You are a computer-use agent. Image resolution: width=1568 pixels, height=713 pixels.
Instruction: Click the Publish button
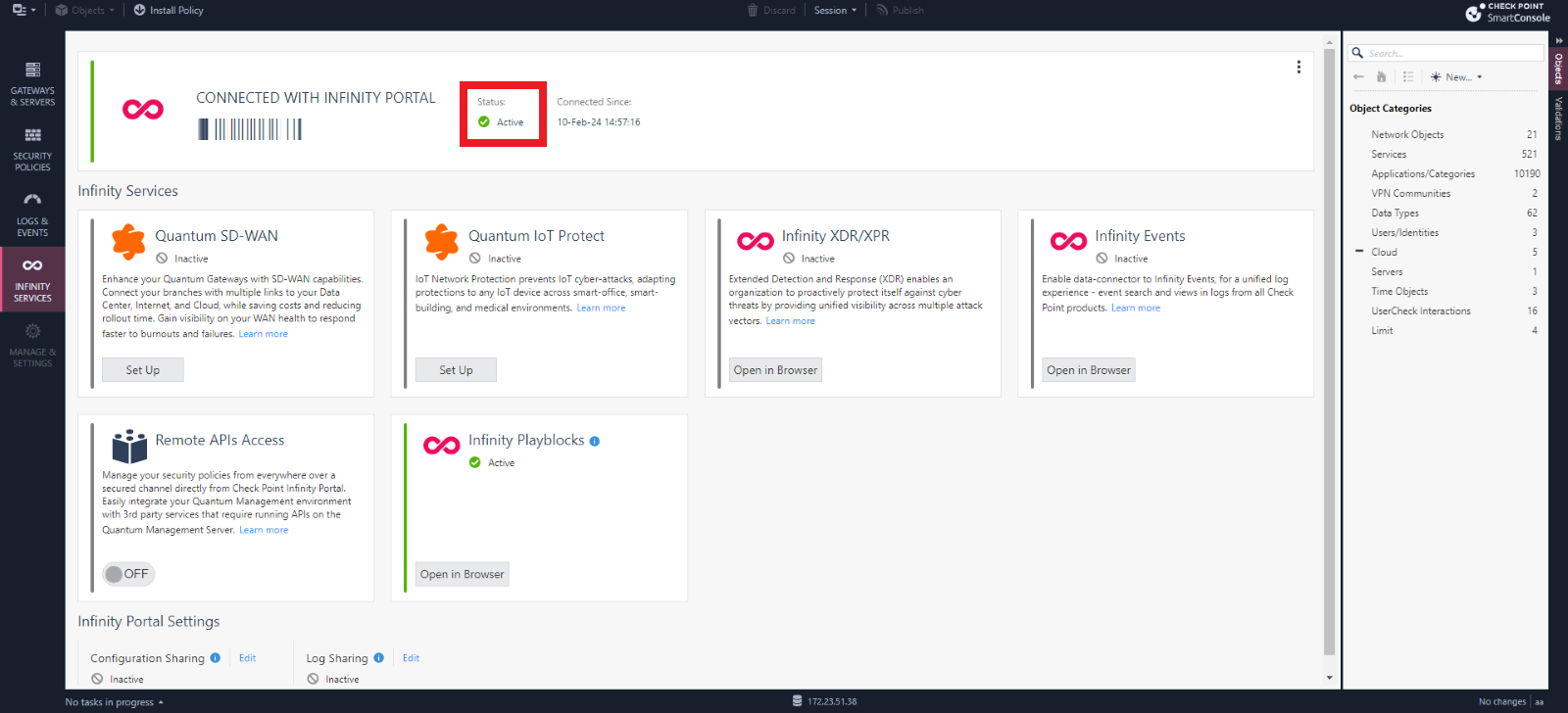900,10
